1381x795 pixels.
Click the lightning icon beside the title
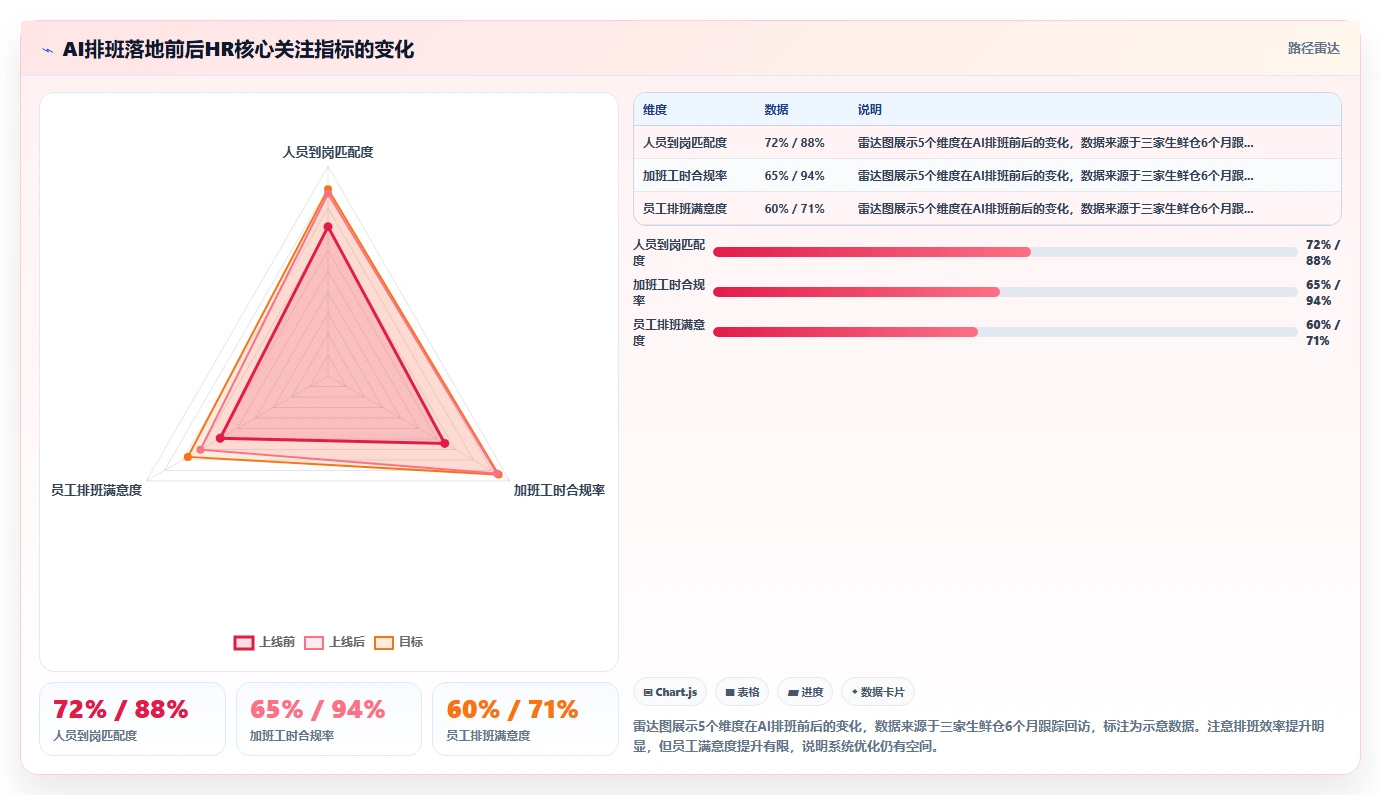point(47,50)
